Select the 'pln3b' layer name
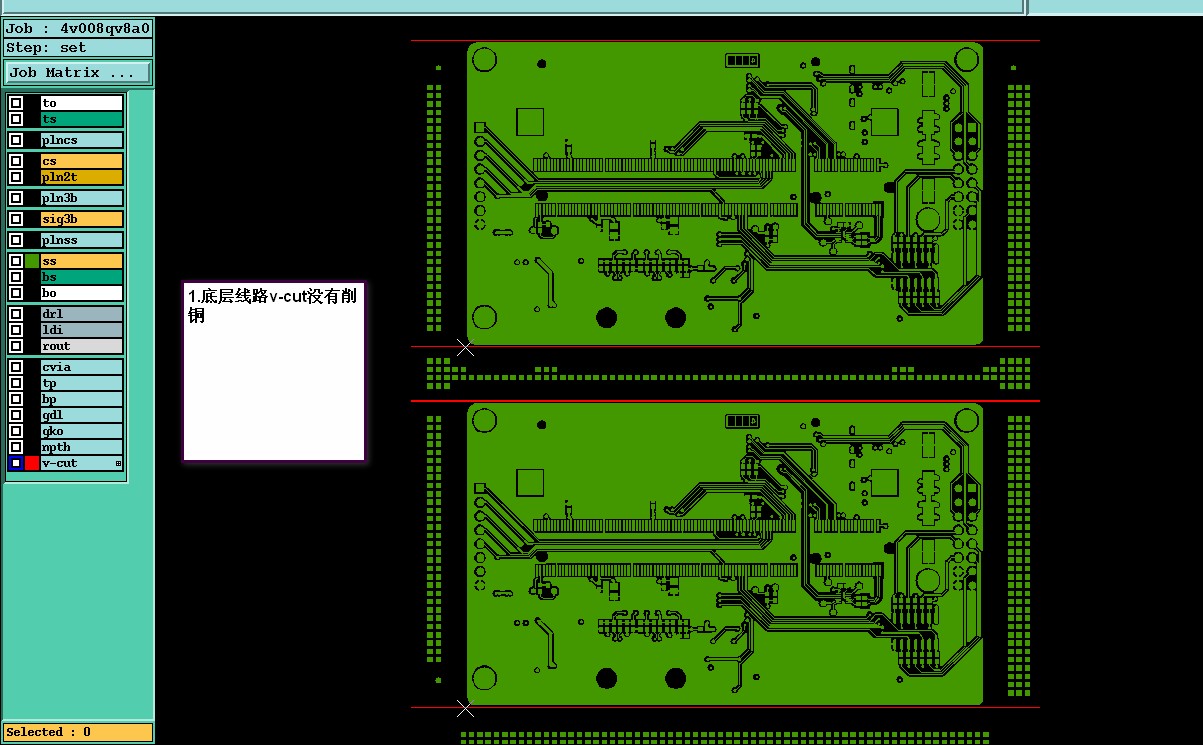 point(82,198)
